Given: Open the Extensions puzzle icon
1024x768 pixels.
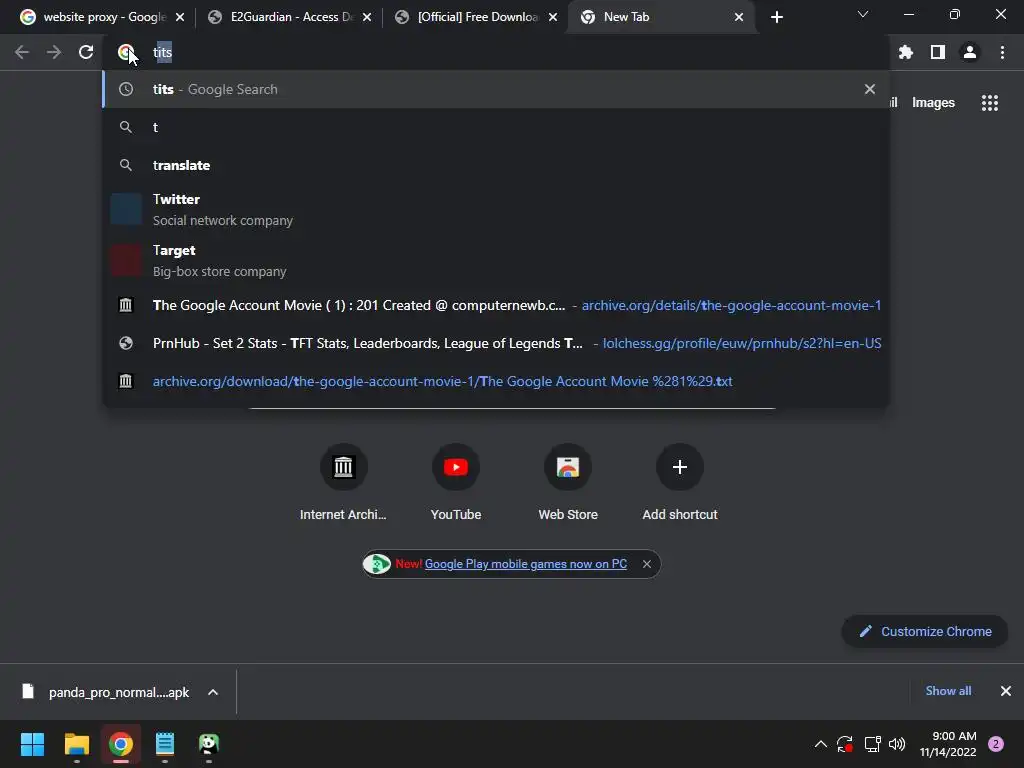Looking at the screenshot, I should coord(905,52).
